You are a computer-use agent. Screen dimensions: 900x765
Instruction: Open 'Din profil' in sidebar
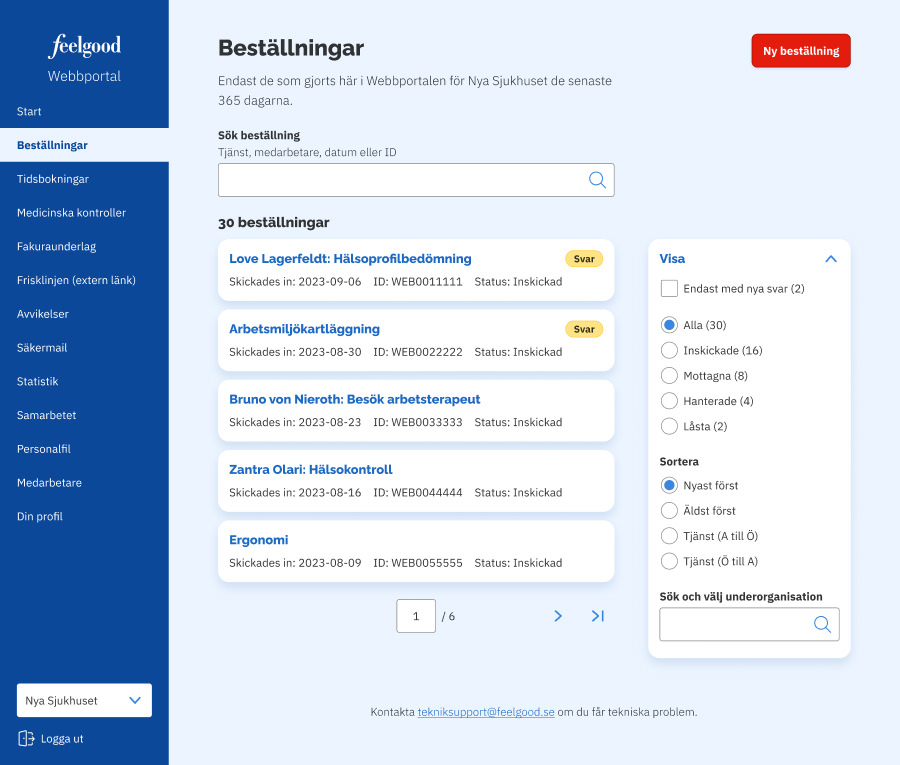(x=84, y=517)
